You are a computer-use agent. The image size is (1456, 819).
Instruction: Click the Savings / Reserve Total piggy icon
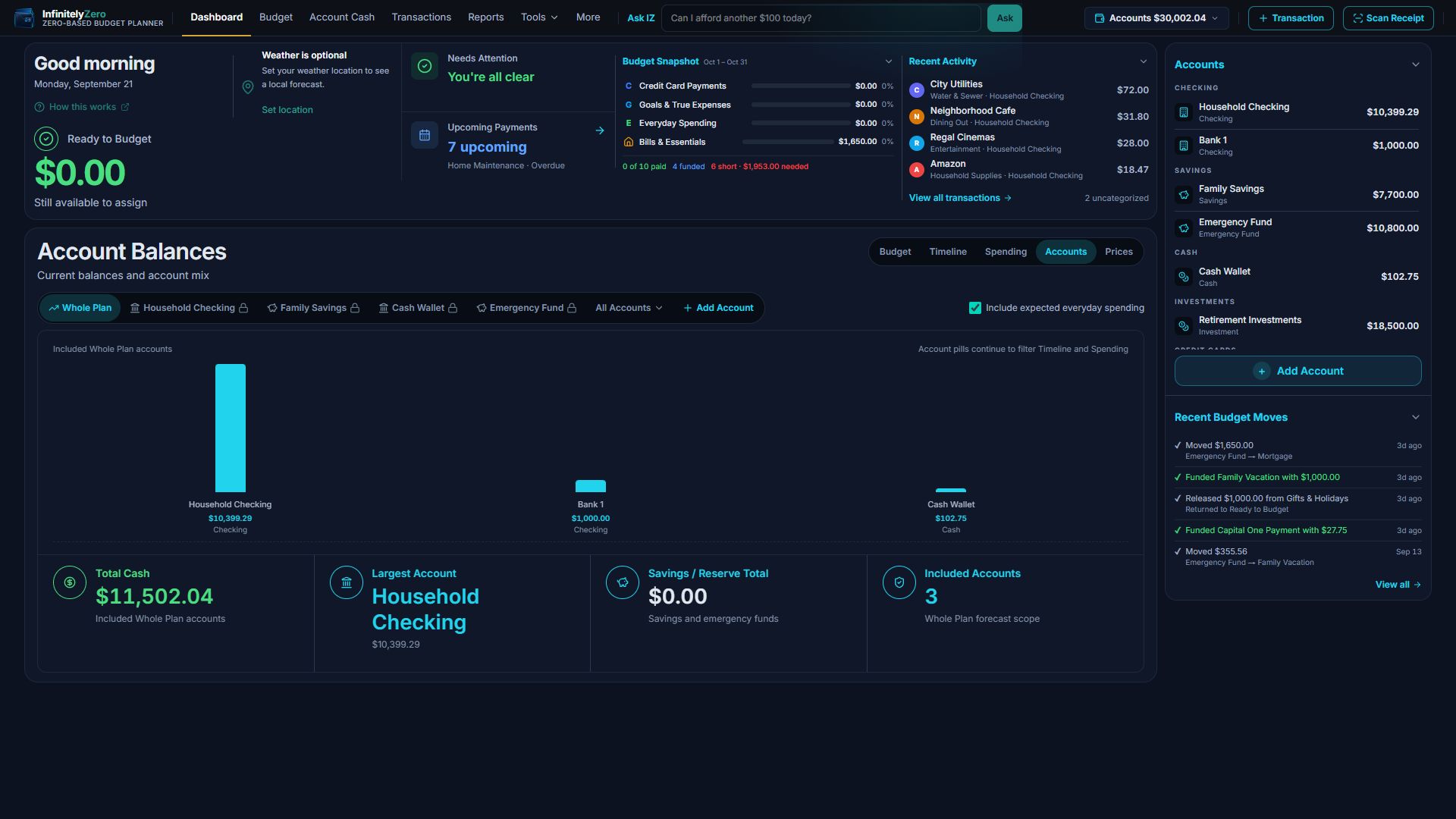point(623,582)
